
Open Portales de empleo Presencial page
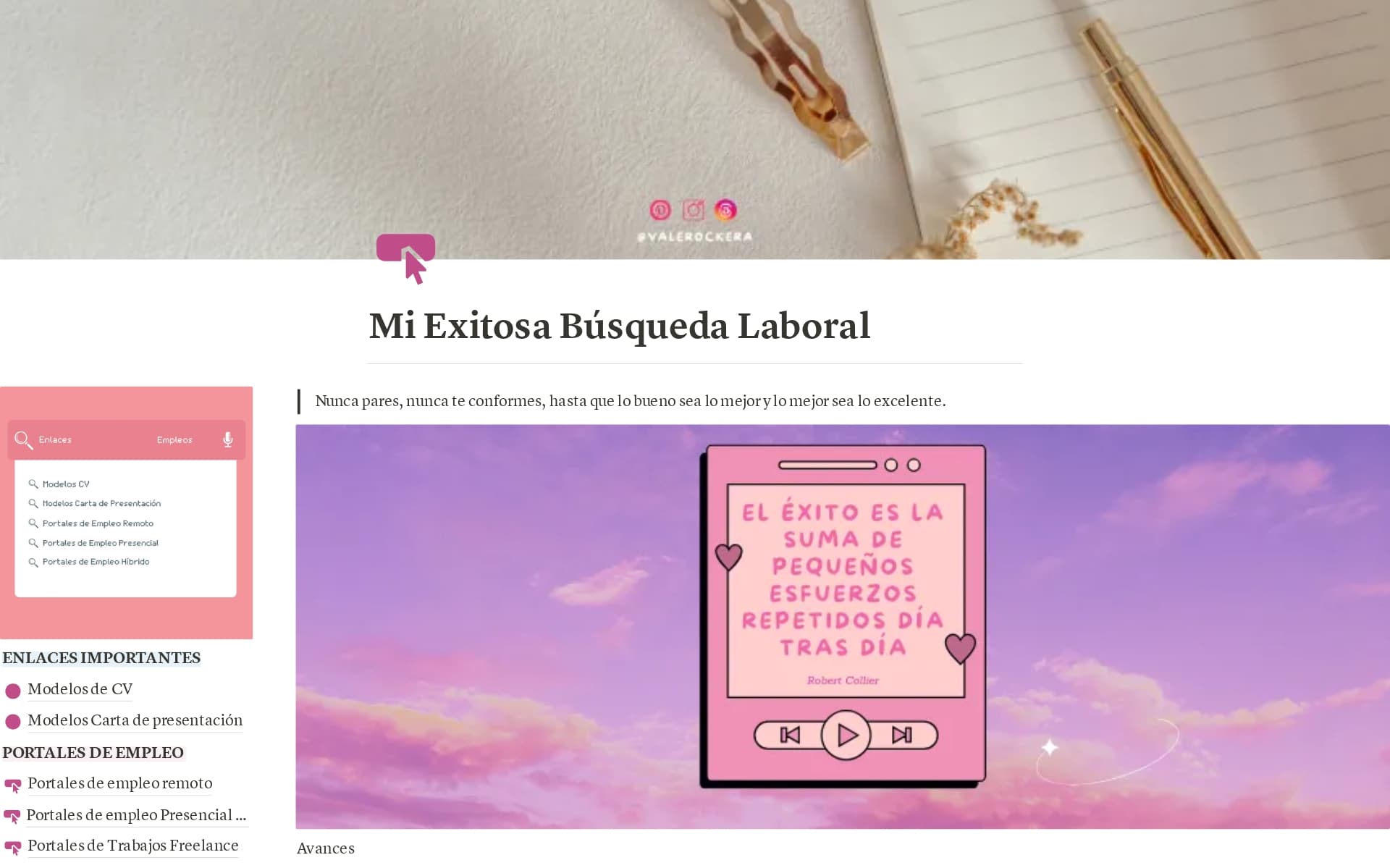(136, 815)
